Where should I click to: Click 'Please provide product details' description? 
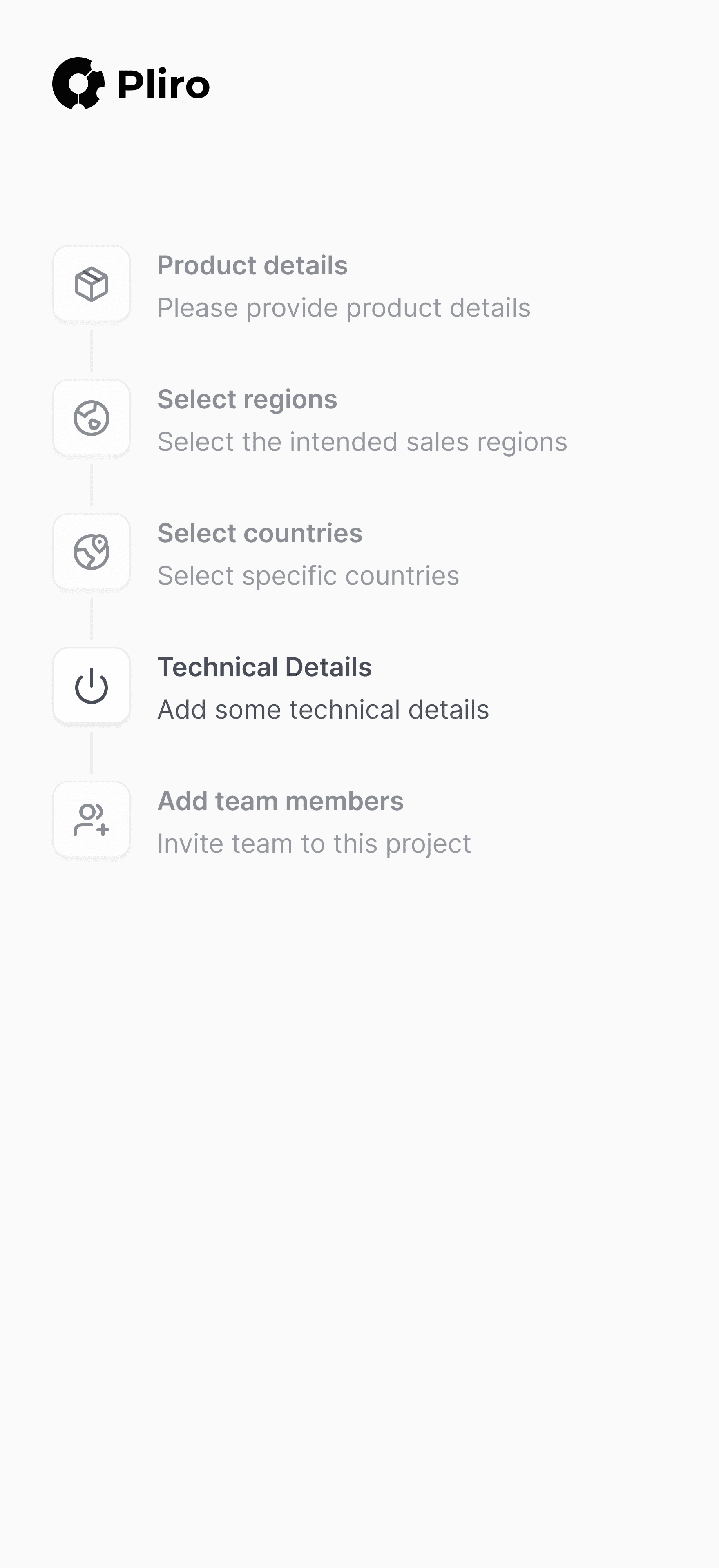coord(344,308)
